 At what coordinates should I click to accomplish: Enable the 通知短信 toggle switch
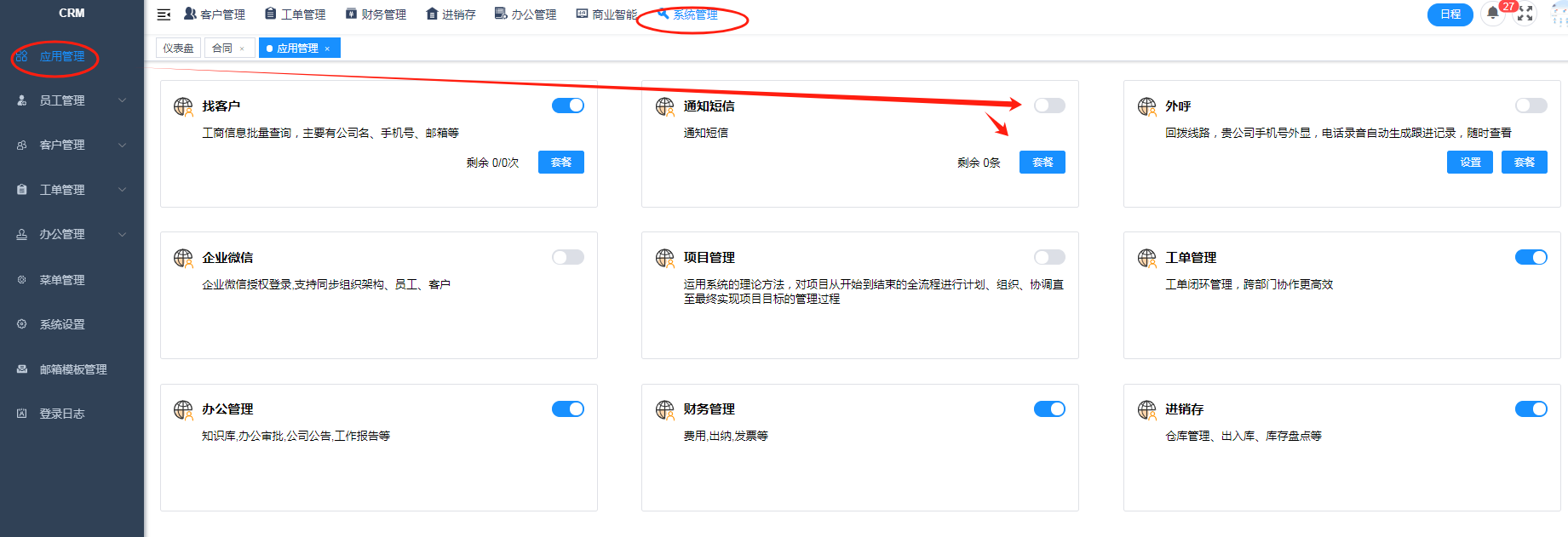click(x=1049, y=106)
